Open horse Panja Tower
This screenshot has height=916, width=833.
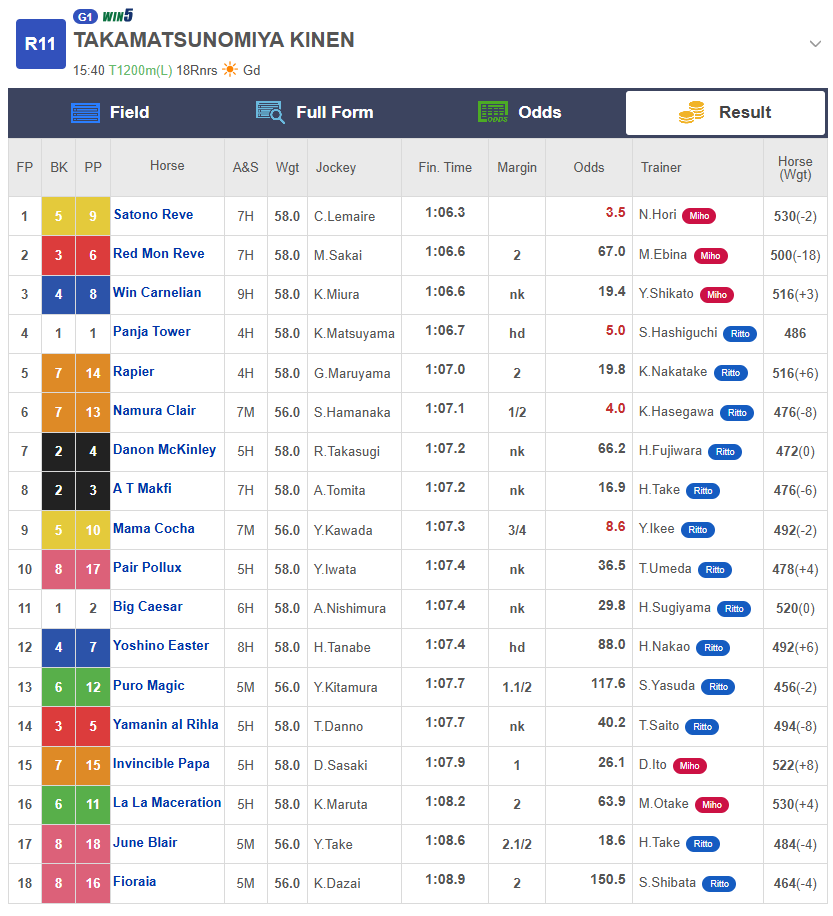pos(152,332)
